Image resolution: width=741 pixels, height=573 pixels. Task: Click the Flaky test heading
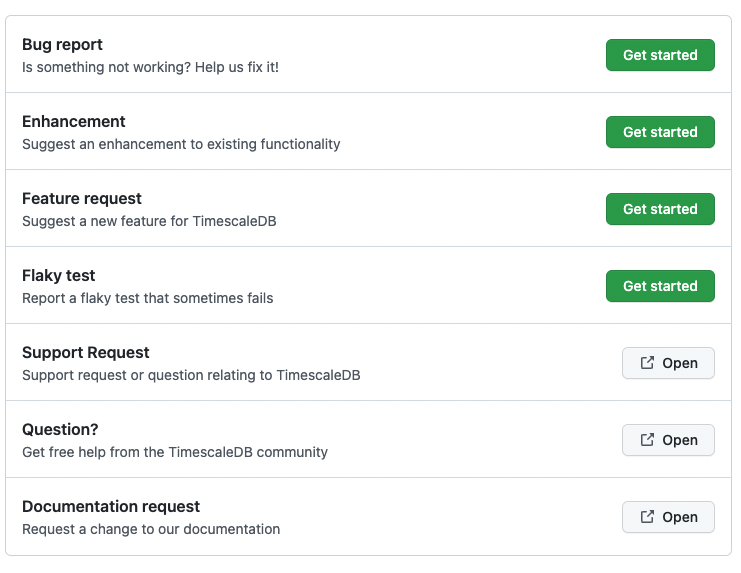[x=59, y=275]
